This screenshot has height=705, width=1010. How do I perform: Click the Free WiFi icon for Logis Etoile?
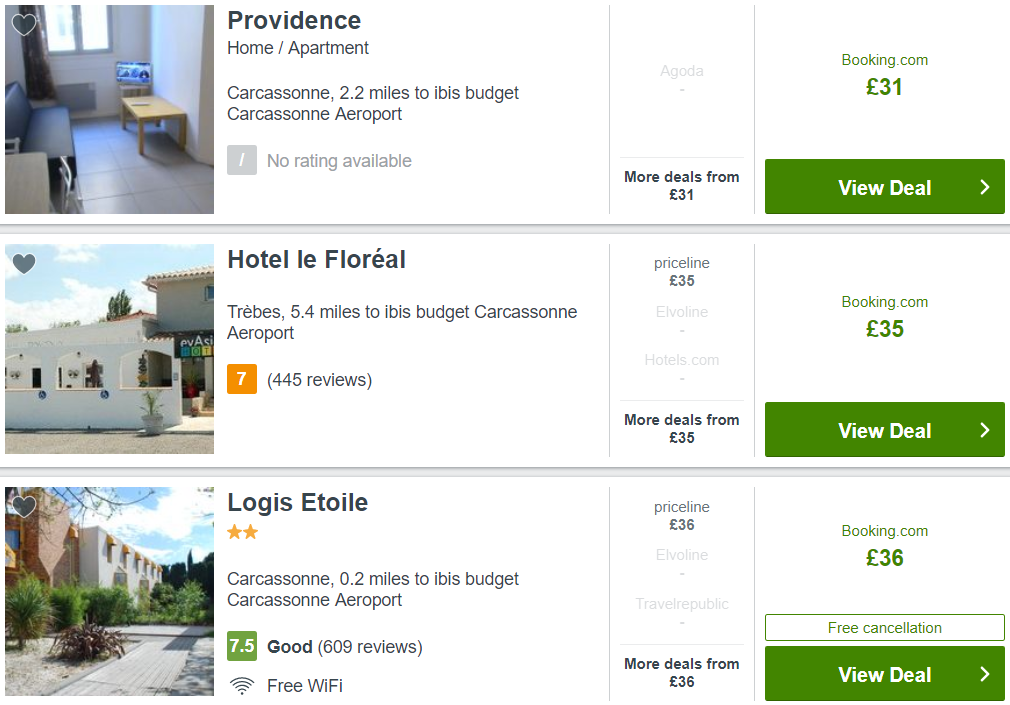click(242, 686)
